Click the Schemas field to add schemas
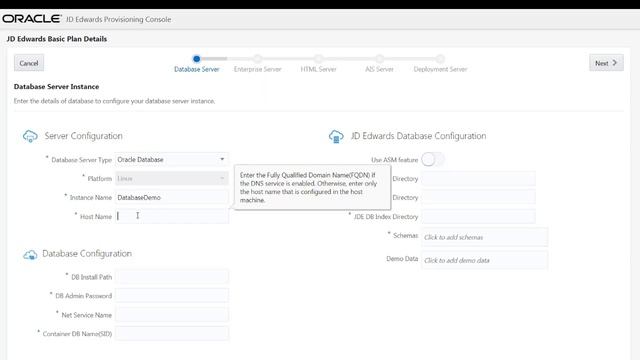This screenshot has width=640, height=360. tap(484, 237)
